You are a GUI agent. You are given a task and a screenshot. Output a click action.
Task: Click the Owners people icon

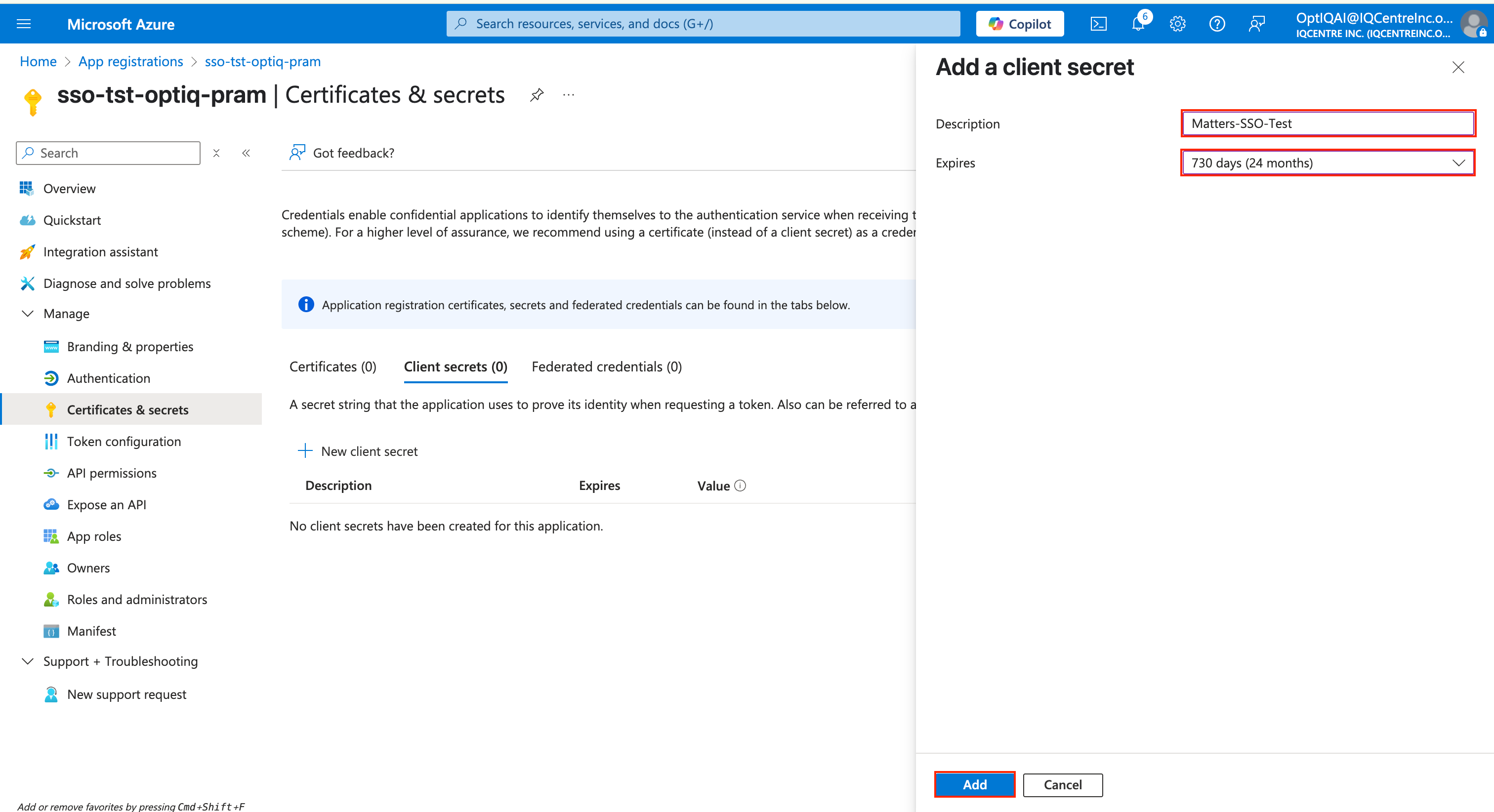click(51, 568)
